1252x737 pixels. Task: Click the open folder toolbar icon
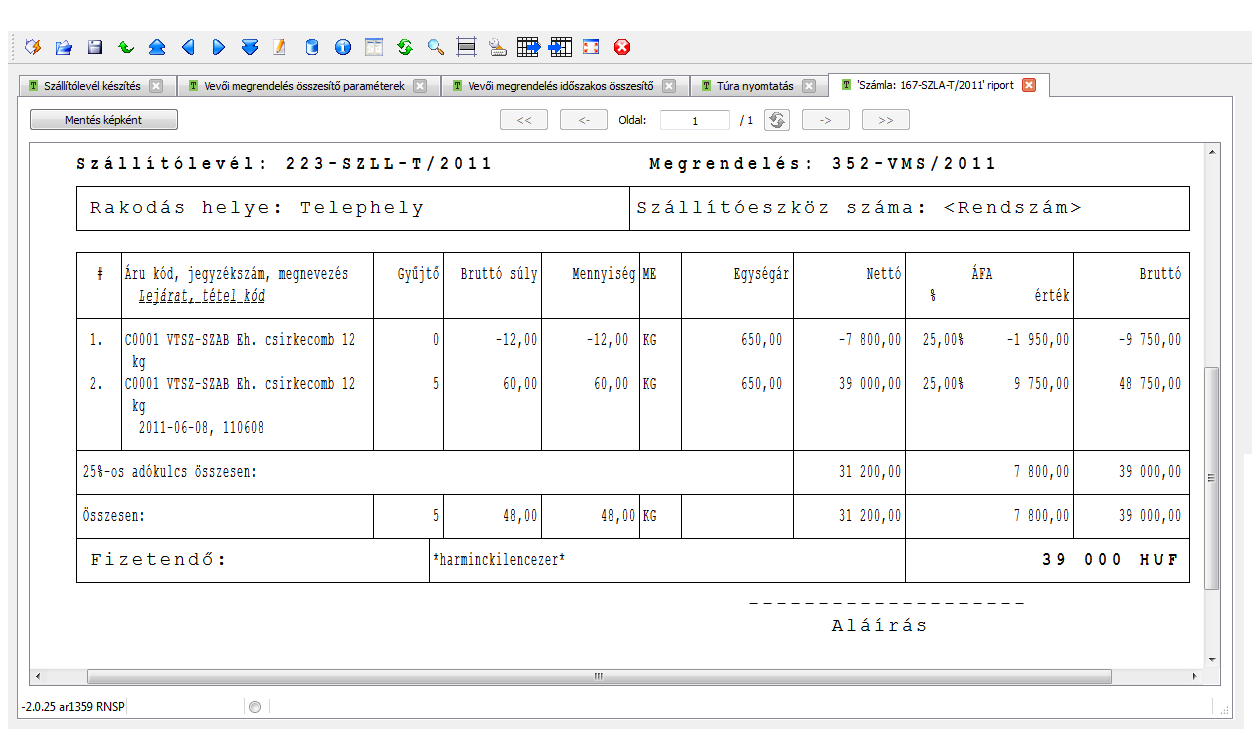point(63,47)
